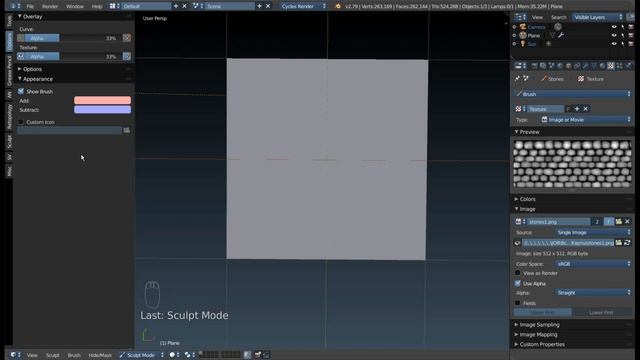This screenshot has height=360, width=640.
Task: Open the Cycles Render engine dropdown
Action: pos(303,6)
